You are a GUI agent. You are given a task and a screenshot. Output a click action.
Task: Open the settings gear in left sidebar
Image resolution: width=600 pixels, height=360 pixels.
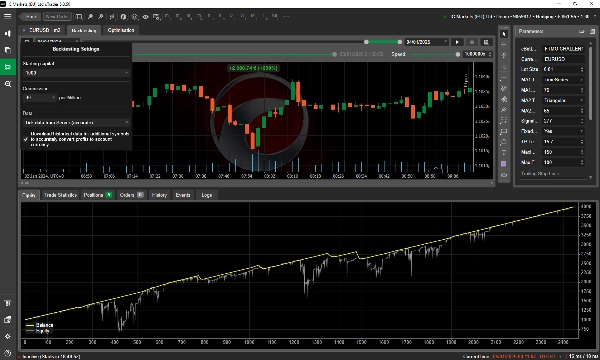point(7,336)
